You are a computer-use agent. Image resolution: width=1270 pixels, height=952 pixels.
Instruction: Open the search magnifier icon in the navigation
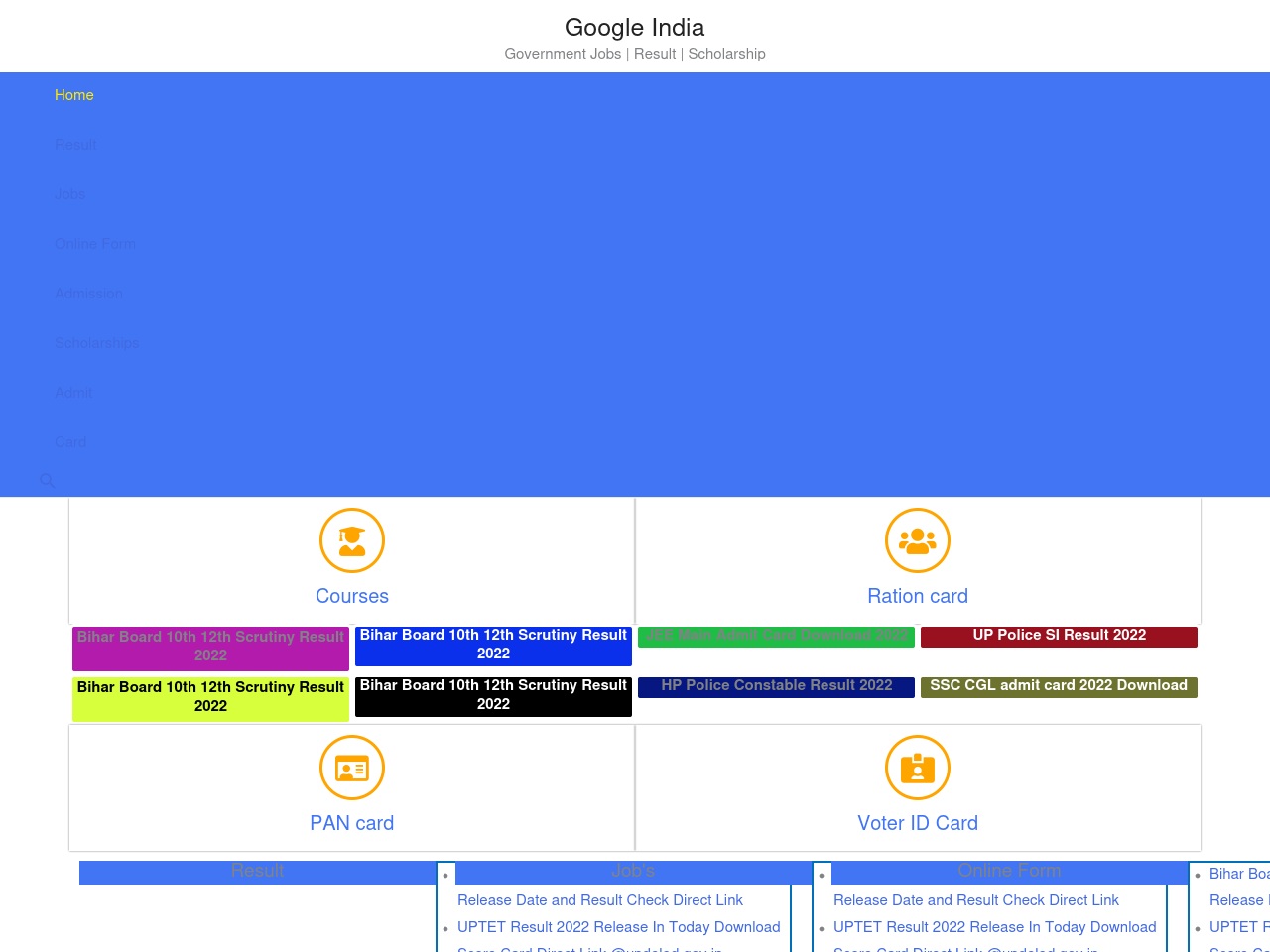pos(48,481)
